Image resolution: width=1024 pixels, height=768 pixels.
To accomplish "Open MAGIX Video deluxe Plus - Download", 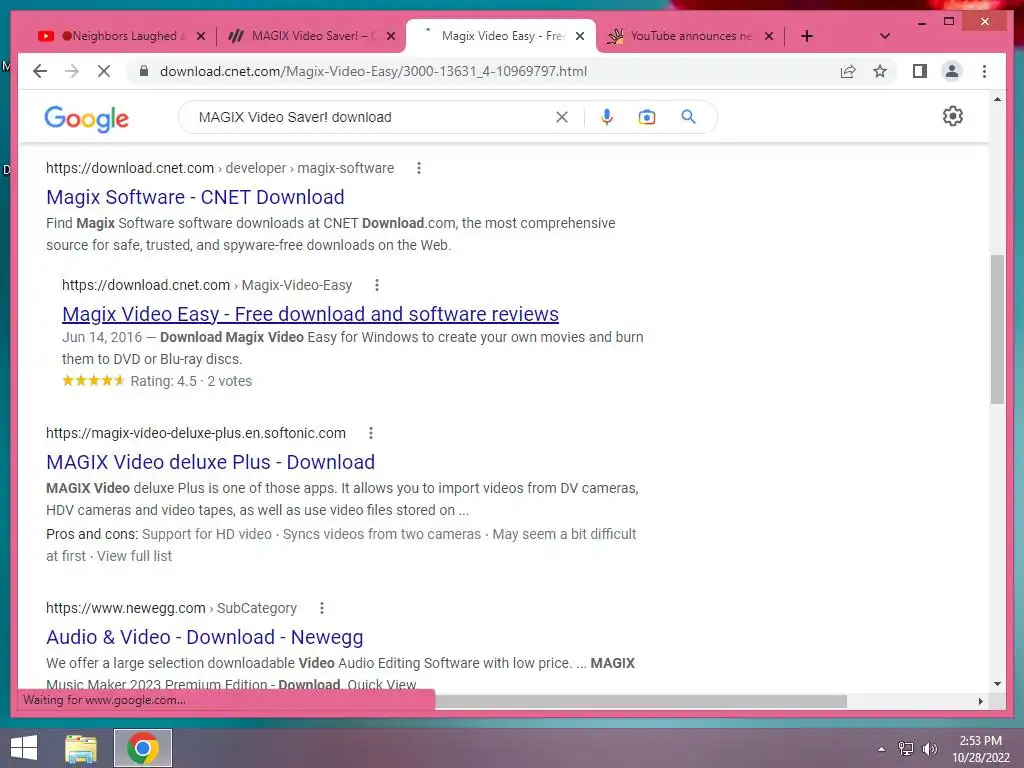I will (210, 462).
